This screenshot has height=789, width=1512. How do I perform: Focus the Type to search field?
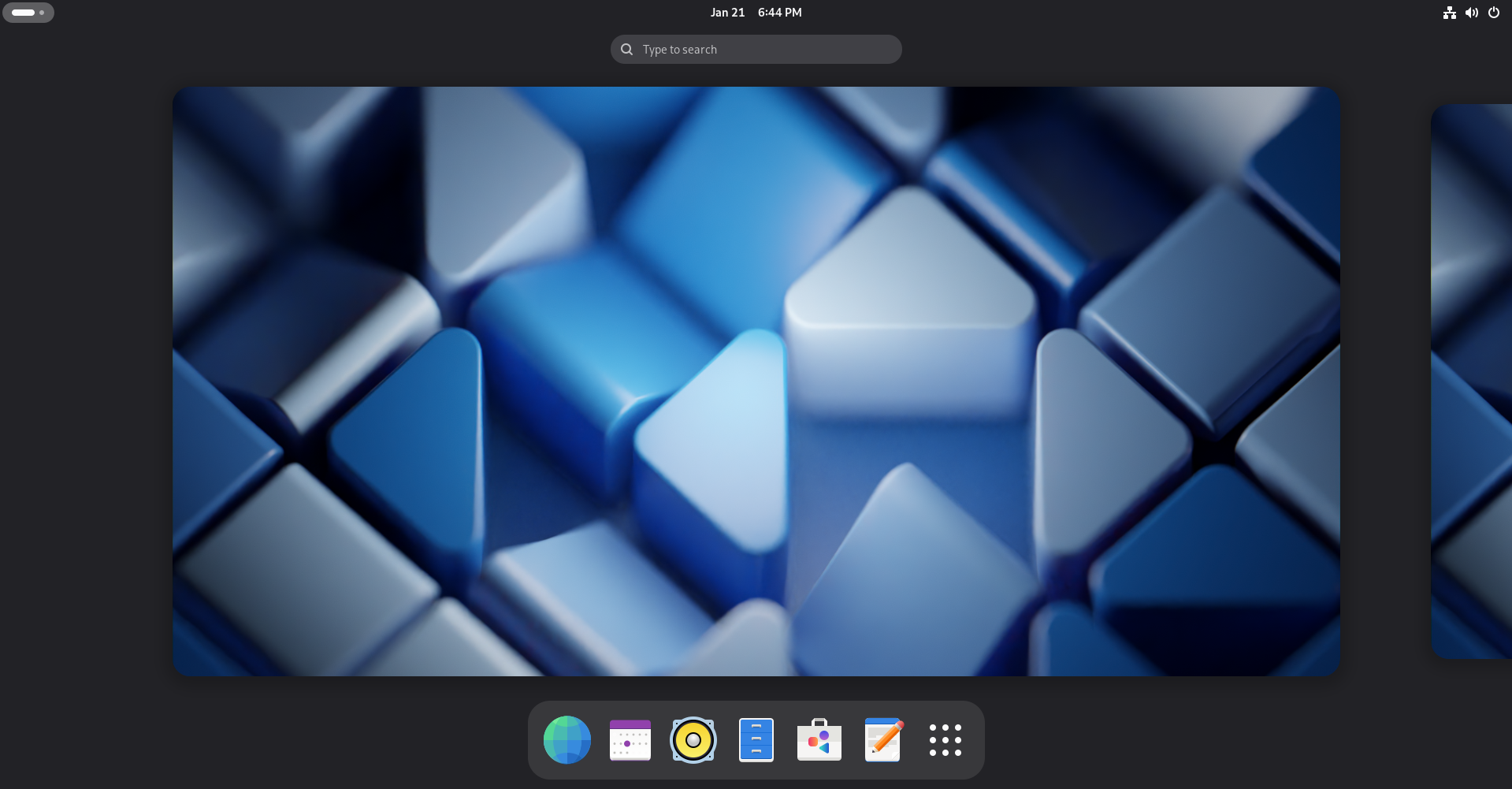pyautogui.click(x=756, y=50)
